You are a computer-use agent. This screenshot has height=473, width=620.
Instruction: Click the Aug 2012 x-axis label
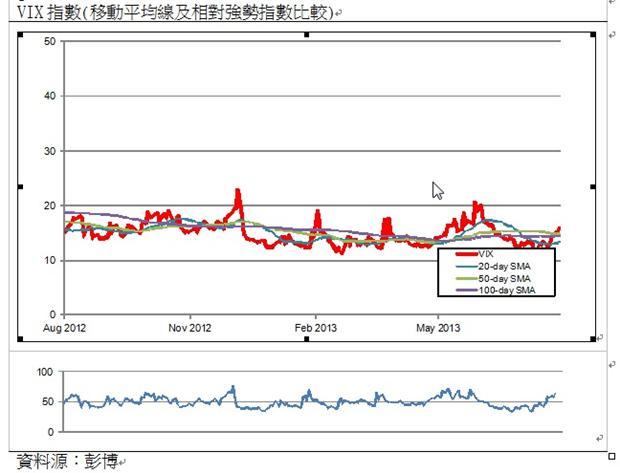click(64, 327)
